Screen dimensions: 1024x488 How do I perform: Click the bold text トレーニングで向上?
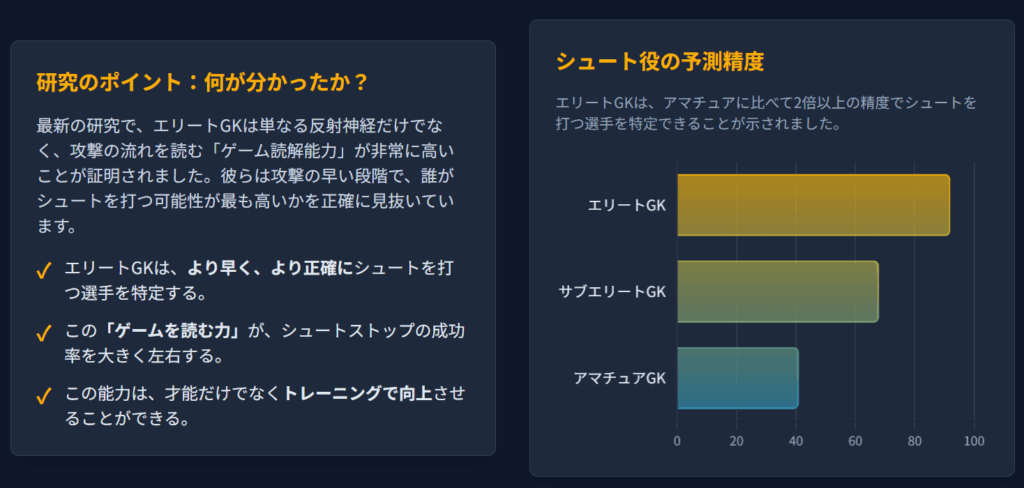point(358,393)
